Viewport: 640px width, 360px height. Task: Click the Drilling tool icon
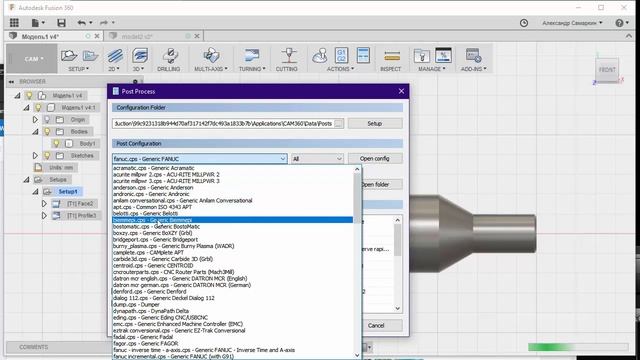[170, 56]
